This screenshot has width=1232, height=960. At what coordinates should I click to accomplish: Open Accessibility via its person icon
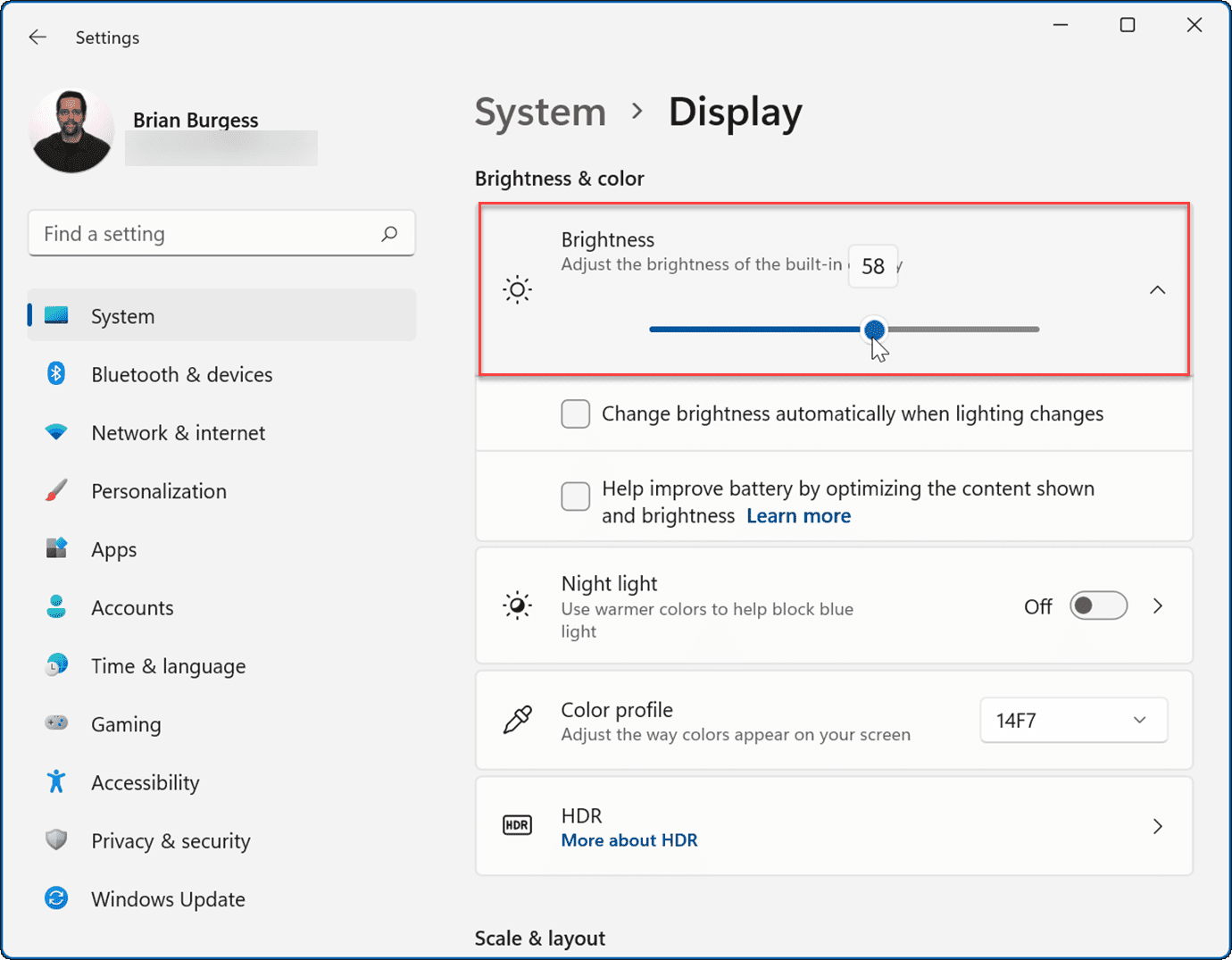(x=55, y=781)
